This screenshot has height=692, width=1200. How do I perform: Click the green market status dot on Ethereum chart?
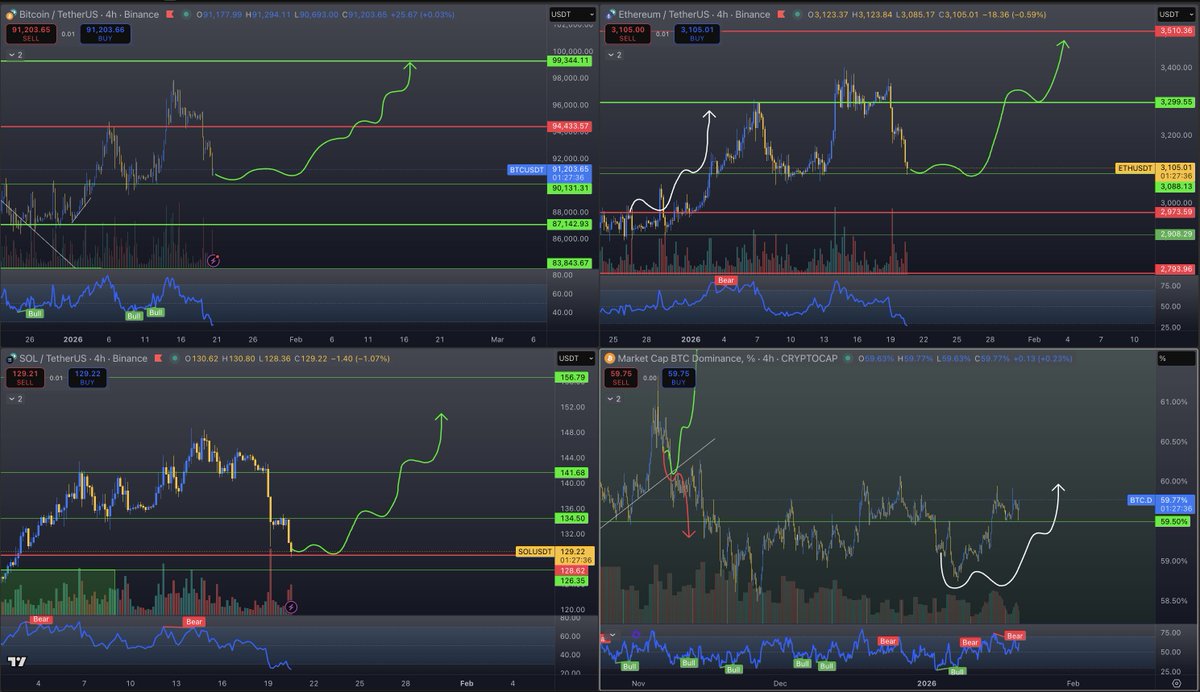point(797,14)
